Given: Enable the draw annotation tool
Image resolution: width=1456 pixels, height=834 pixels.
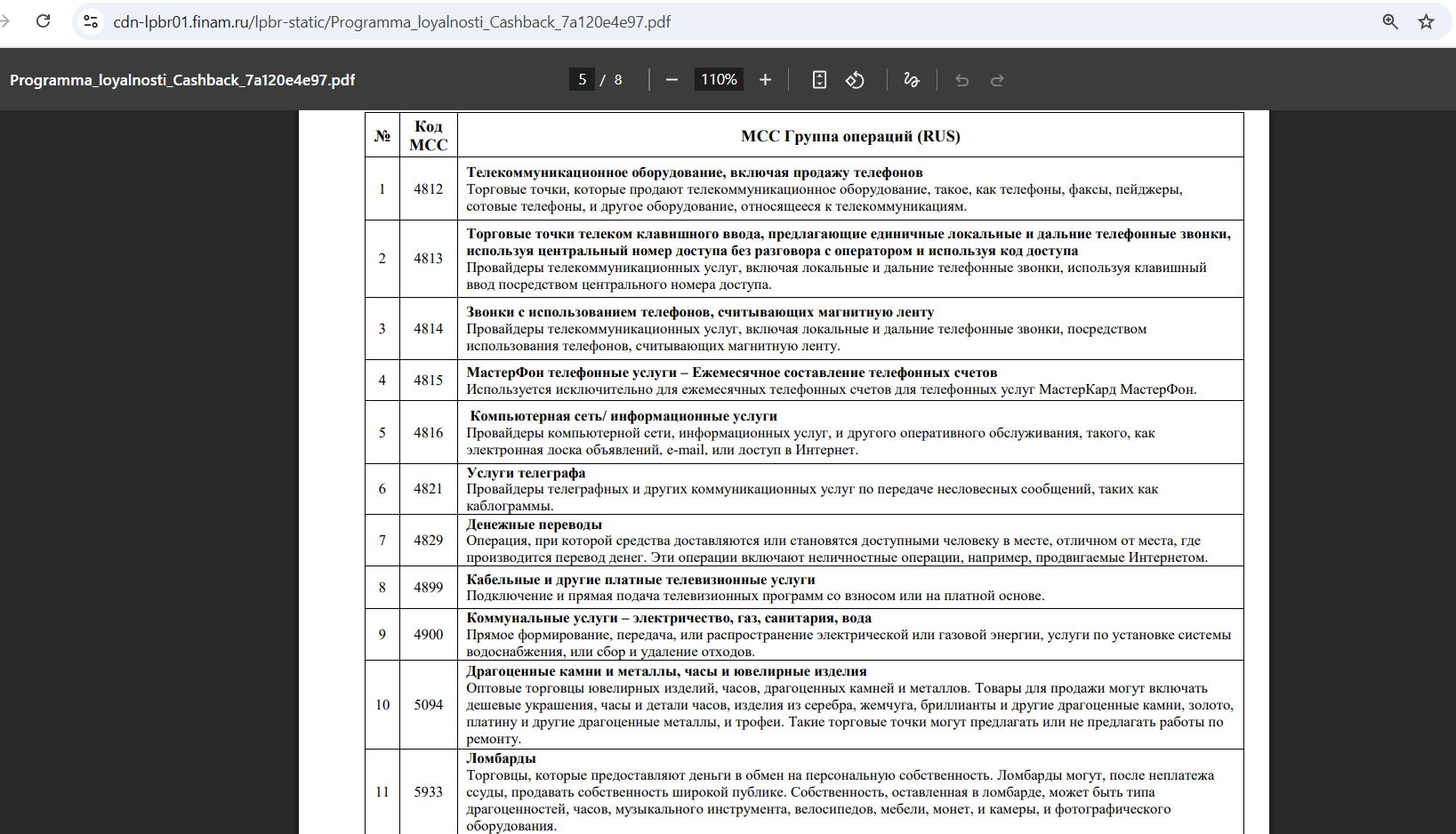Looking at the screenshot, I should pyautogui.click(x=912, y=80).
